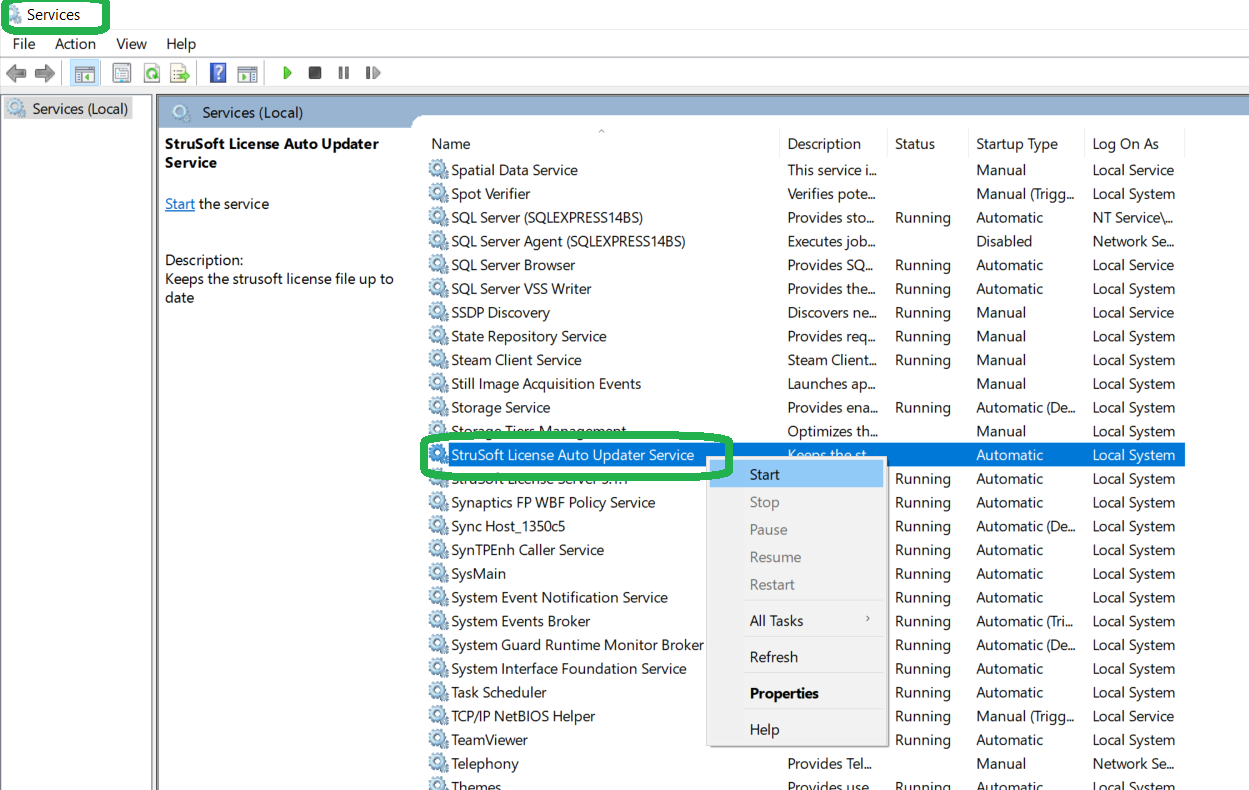
Task: Click the Restart Service toolbar icon
Action: pos(372,73)
